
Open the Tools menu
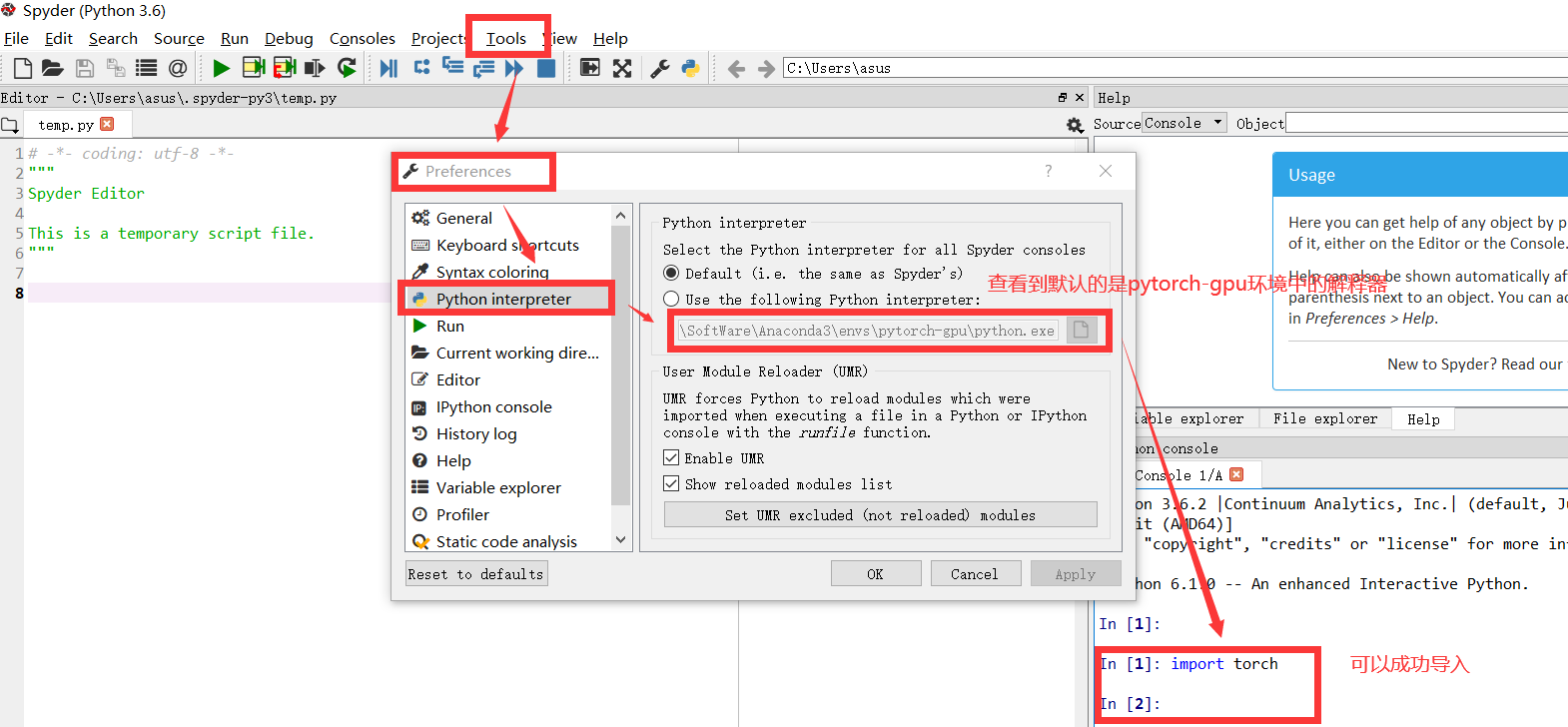506,38
